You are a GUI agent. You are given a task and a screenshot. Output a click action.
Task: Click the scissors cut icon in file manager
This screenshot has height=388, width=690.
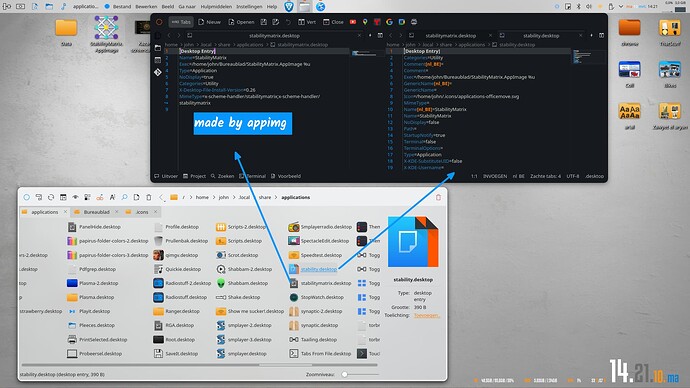click(100, 197)
